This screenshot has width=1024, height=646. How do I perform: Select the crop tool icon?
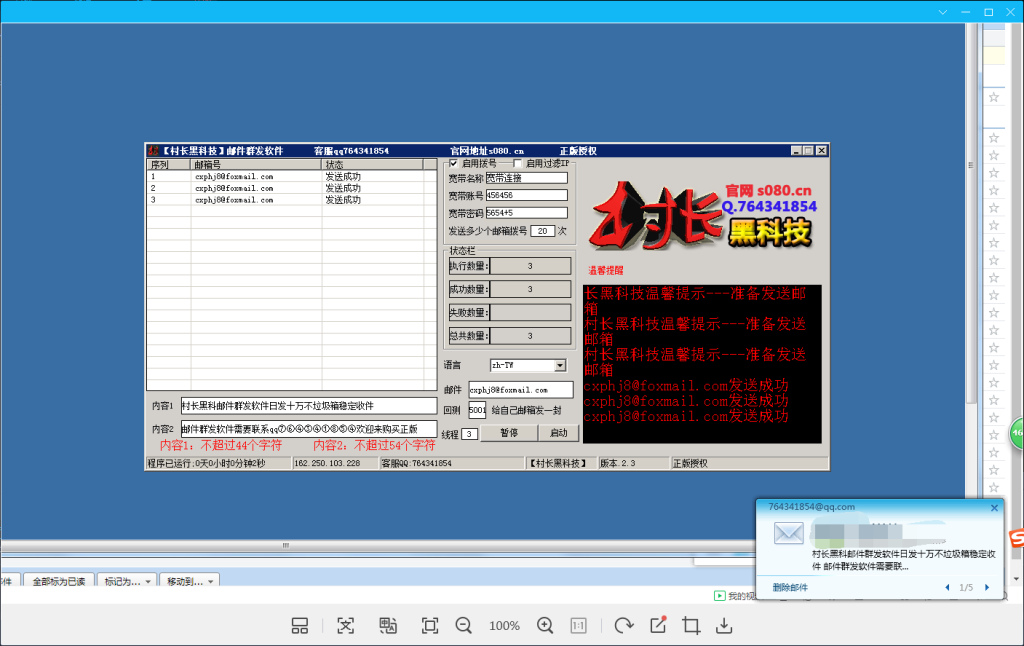pos(690,625)
